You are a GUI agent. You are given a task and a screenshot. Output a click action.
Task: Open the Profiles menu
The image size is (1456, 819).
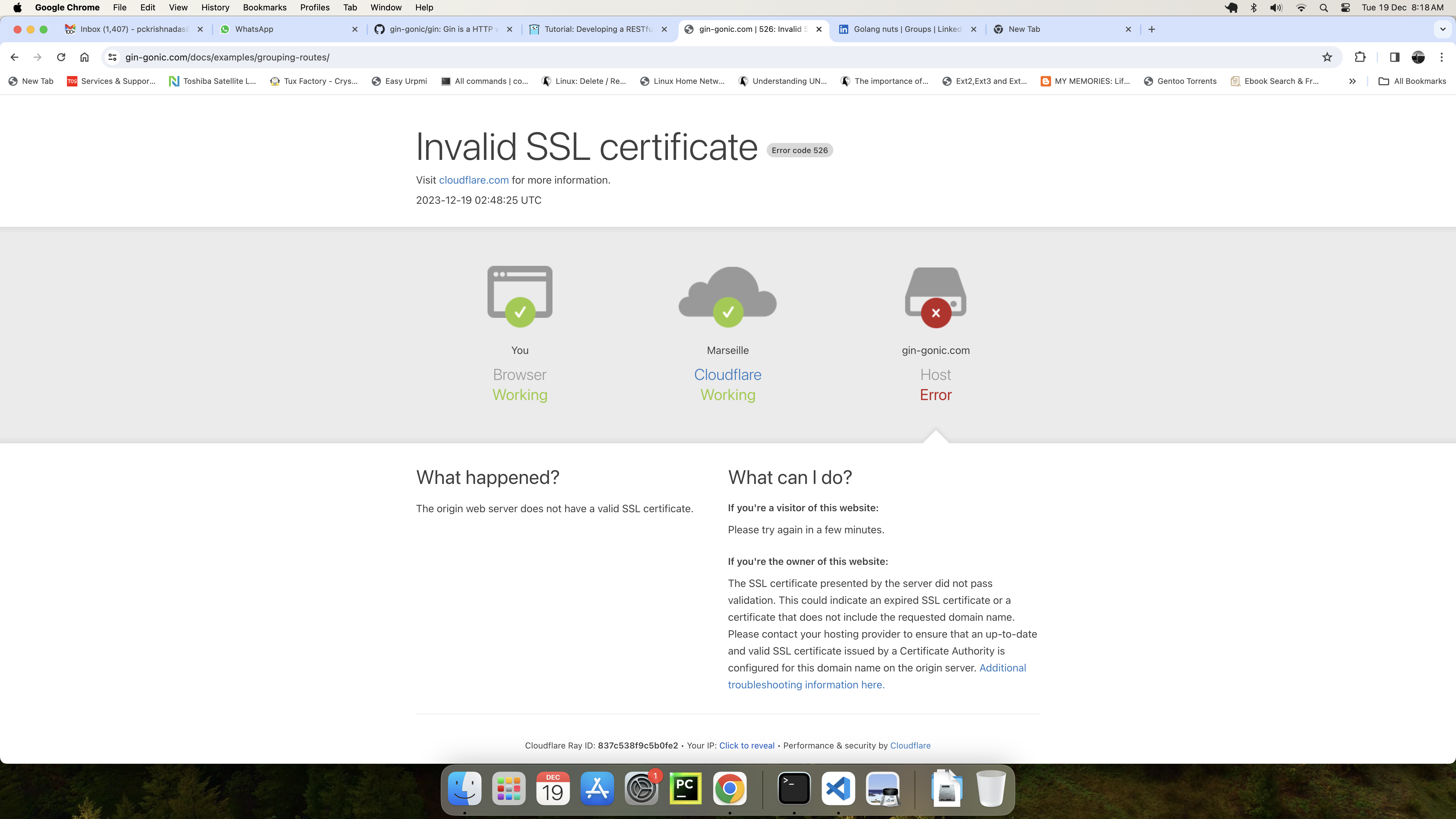click(x=315, y=7)
